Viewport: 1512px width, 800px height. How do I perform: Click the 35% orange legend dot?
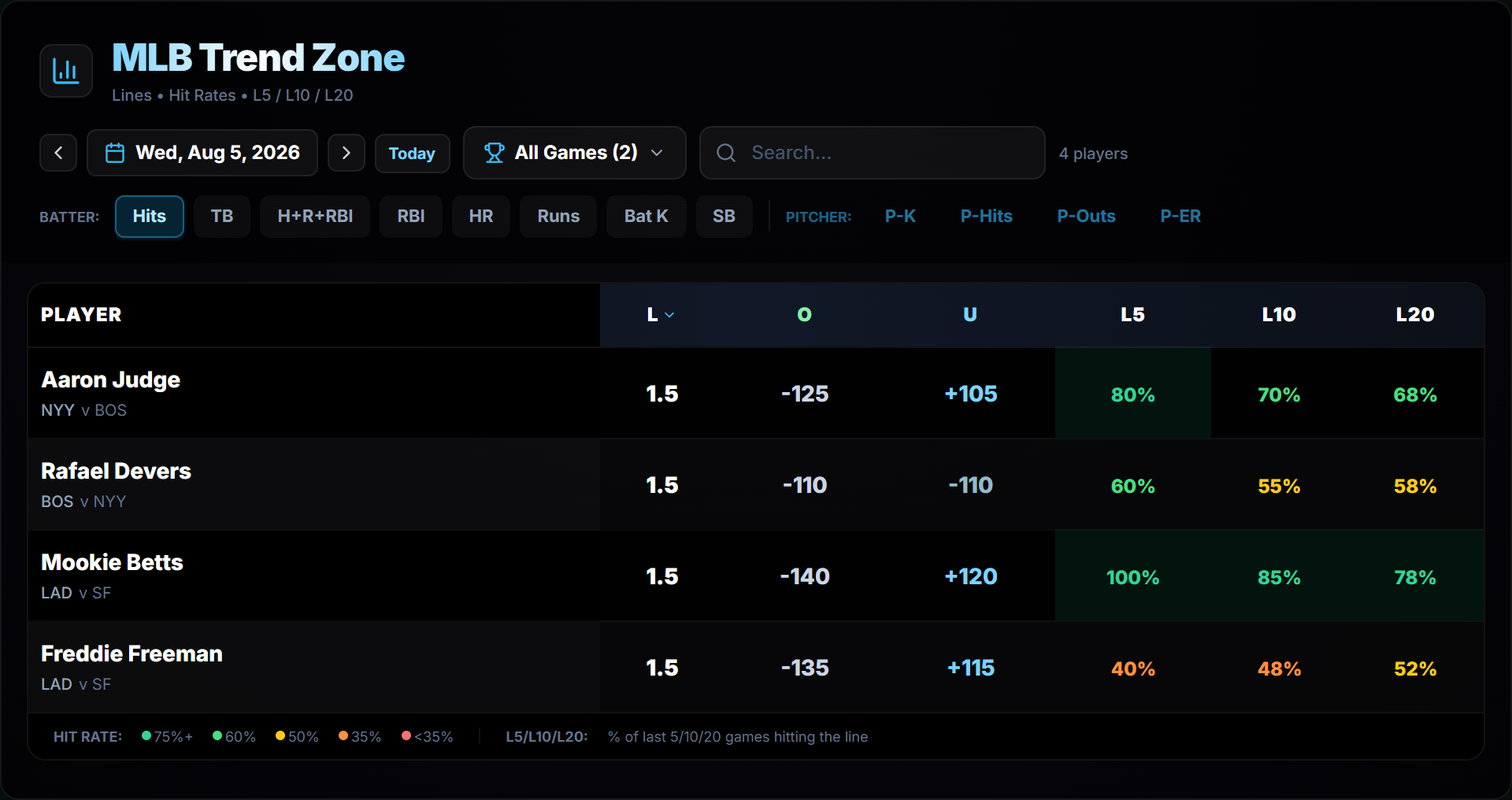pyautogui.click(x=343, y=735)
